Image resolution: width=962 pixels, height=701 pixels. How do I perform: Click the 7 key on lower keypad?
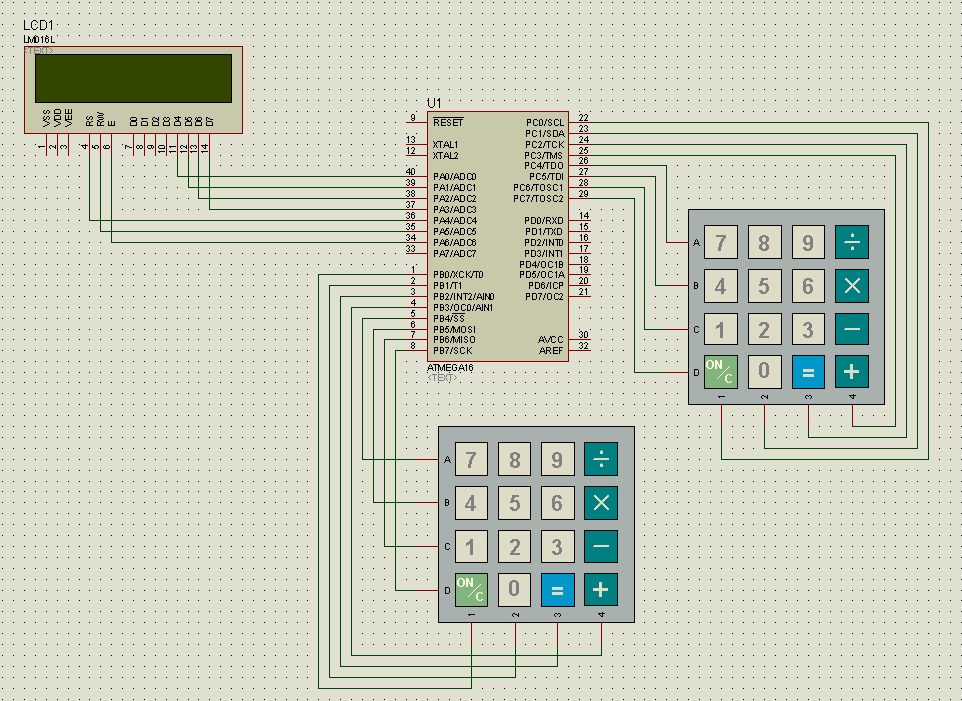tap(471, 459)
